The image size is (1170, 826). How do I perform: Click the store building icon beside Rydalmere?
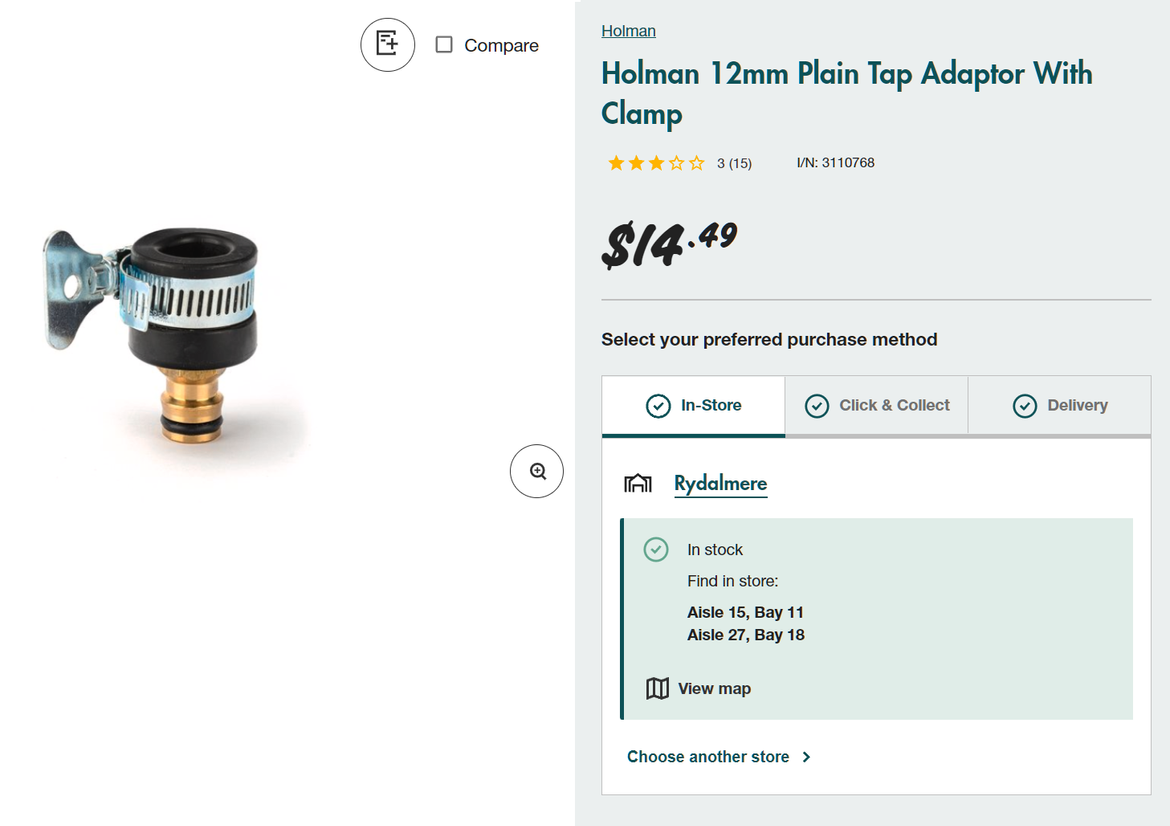point(638,484)
